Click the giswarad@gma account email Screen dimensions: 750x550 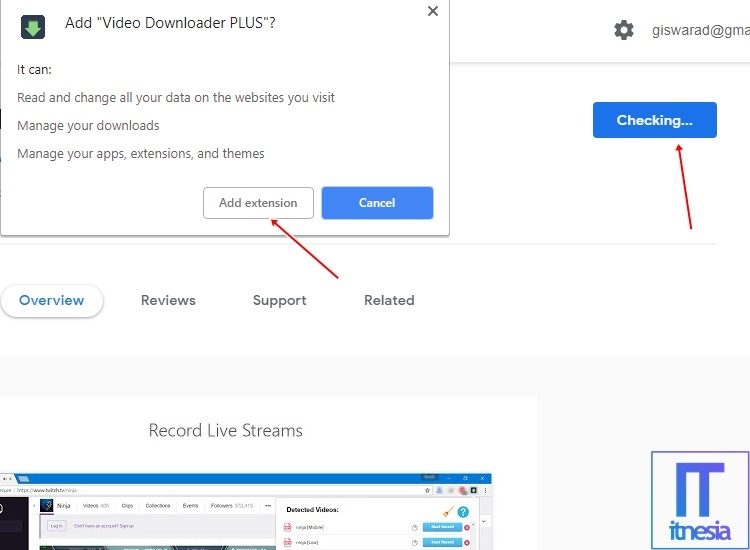point(701,30)
